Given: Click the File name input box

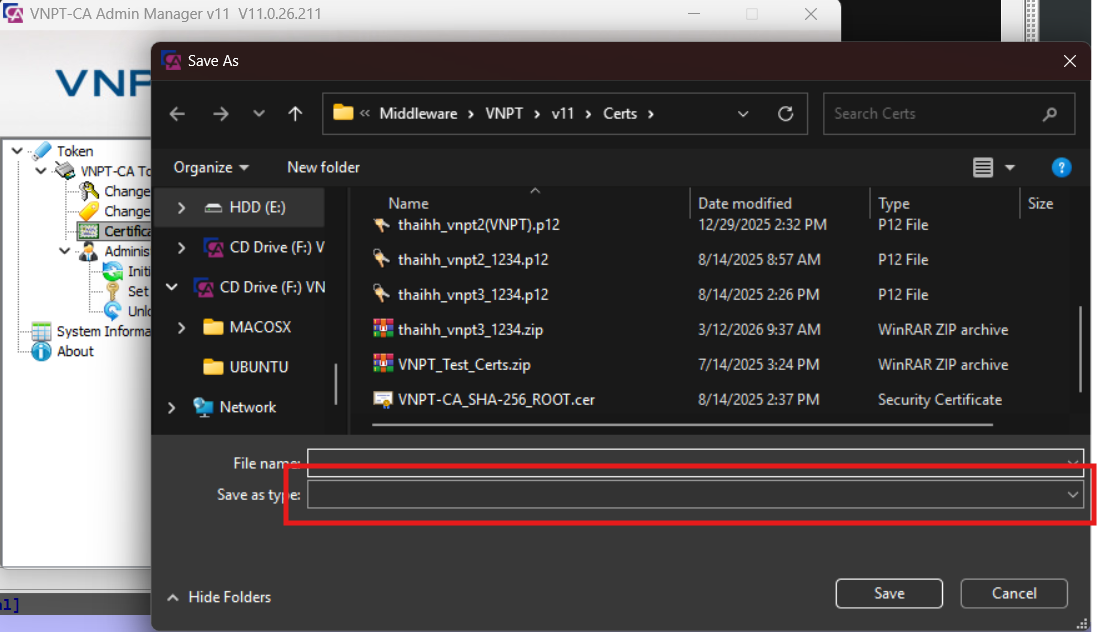Looking at the screenshot, I should pyautogui.click(x=695, y=463).
